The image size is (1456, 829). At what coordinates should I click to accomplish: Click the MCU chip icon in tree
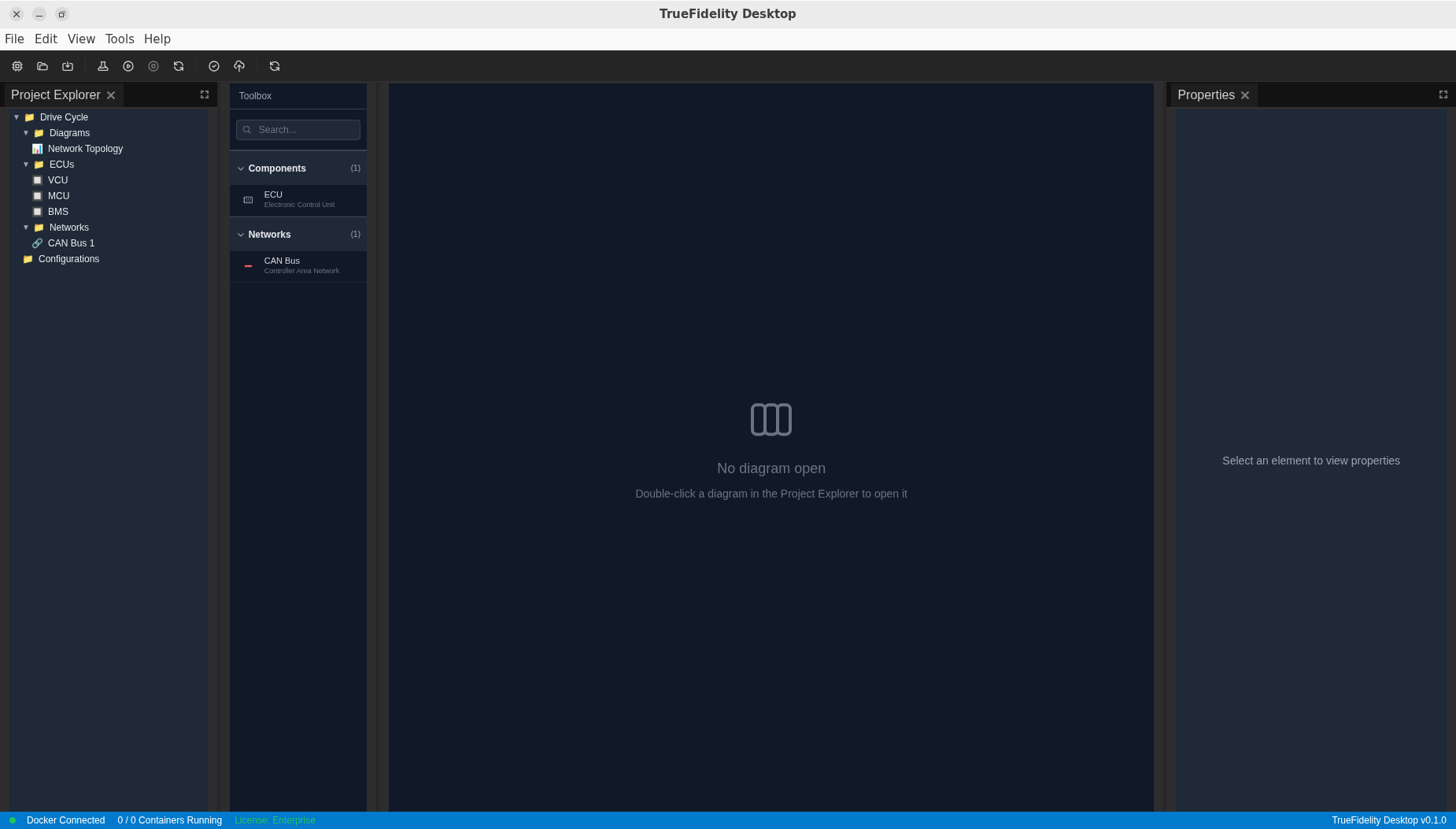37,196
